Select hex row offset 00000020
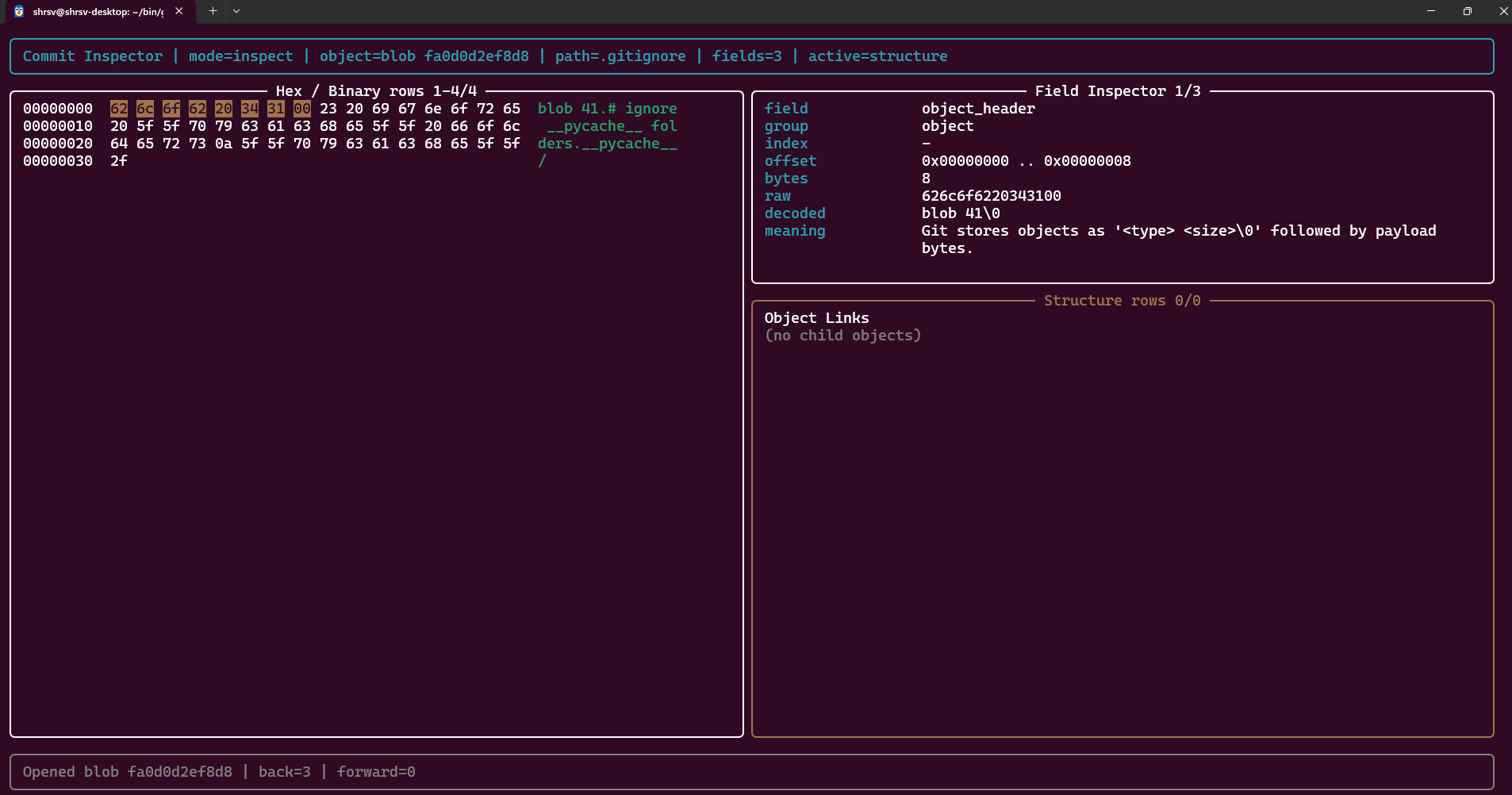1512x795 pixels. (58, 144)
